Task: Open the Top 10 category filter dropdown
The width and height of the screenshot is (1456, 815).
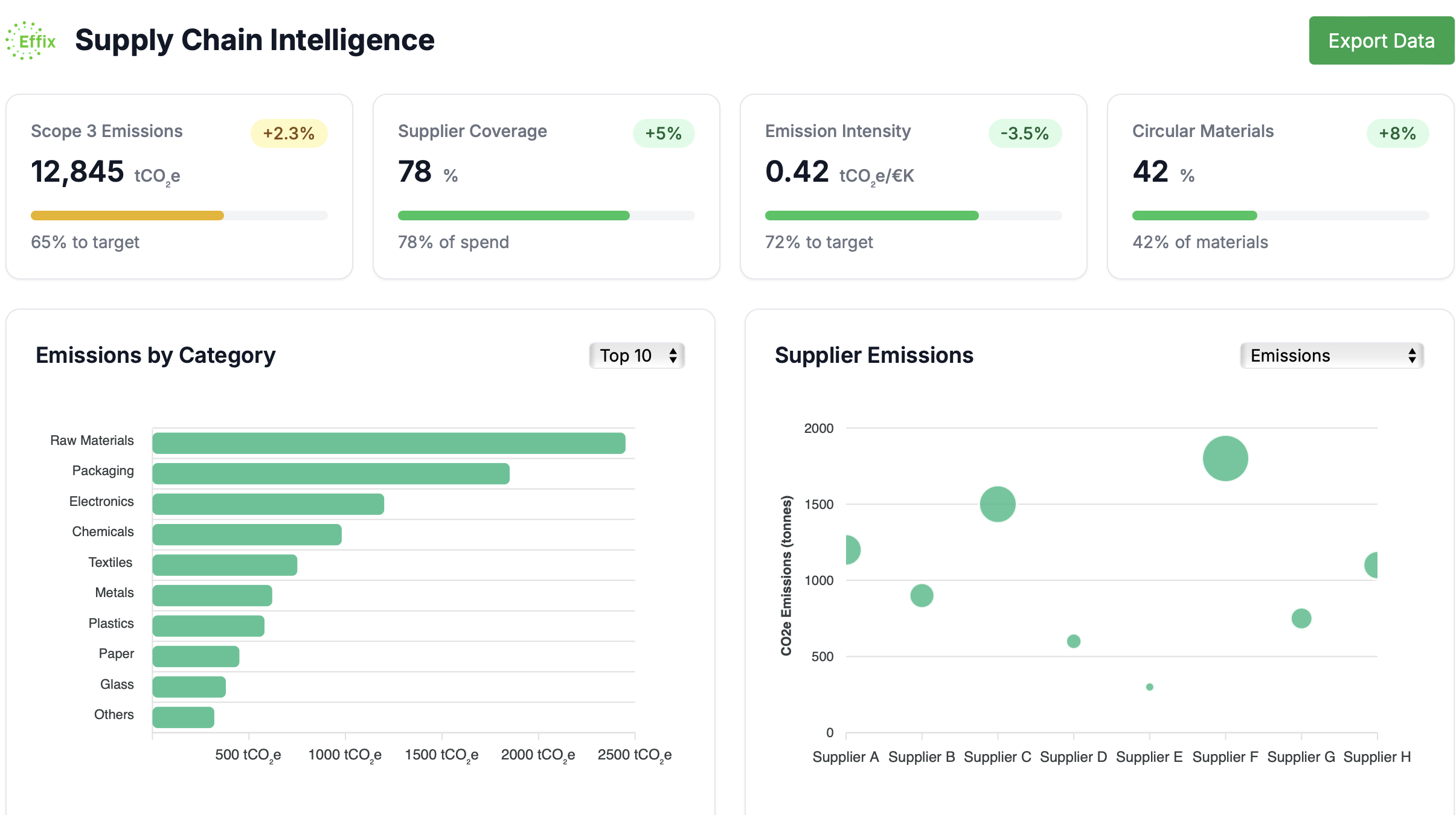Action: tap(636, 356)
